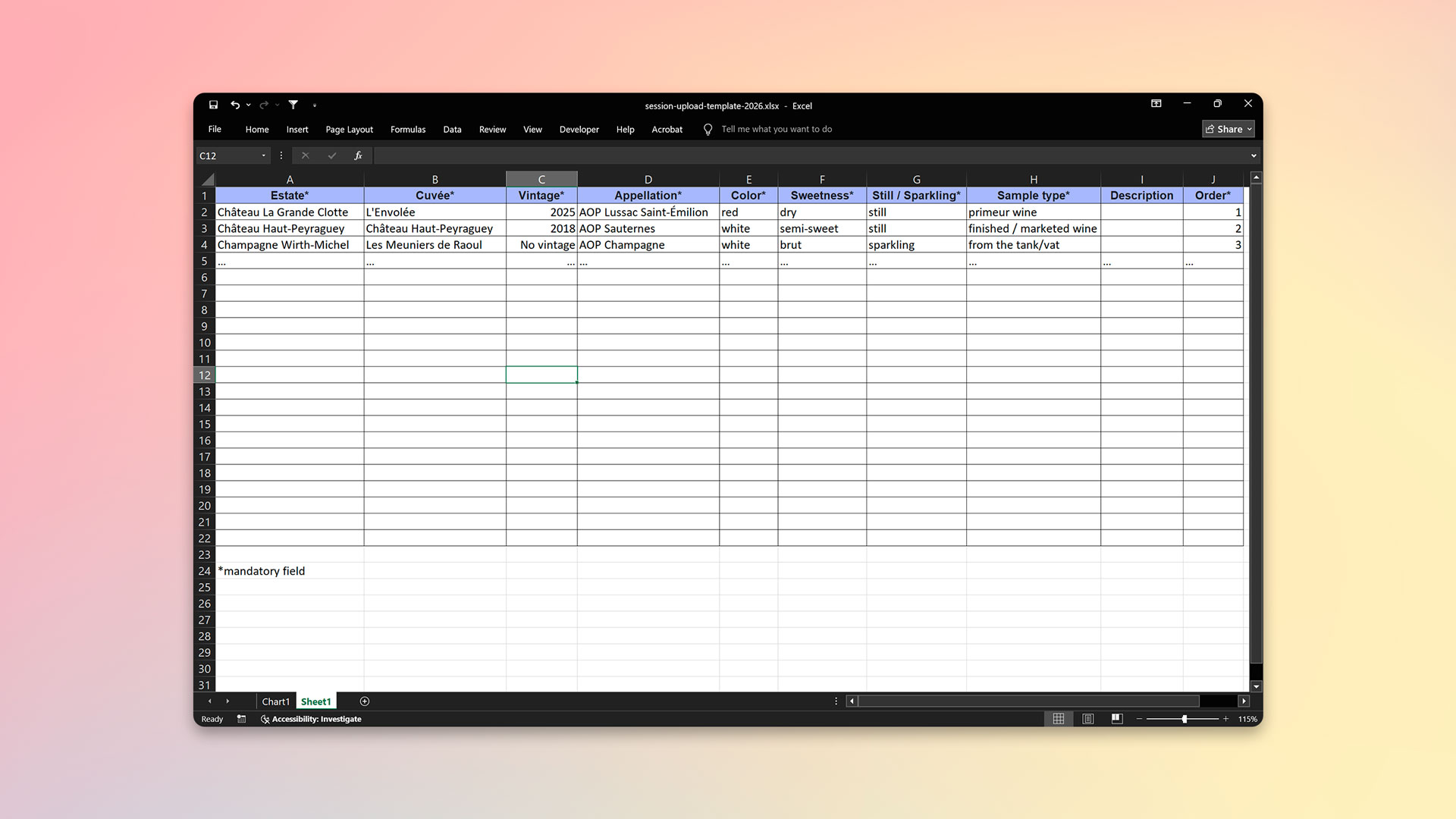Expand the Undo history dropdown arrow
Image resolution: width=1456 pixels, height=819 pixels.
click(x=248, y=105)
